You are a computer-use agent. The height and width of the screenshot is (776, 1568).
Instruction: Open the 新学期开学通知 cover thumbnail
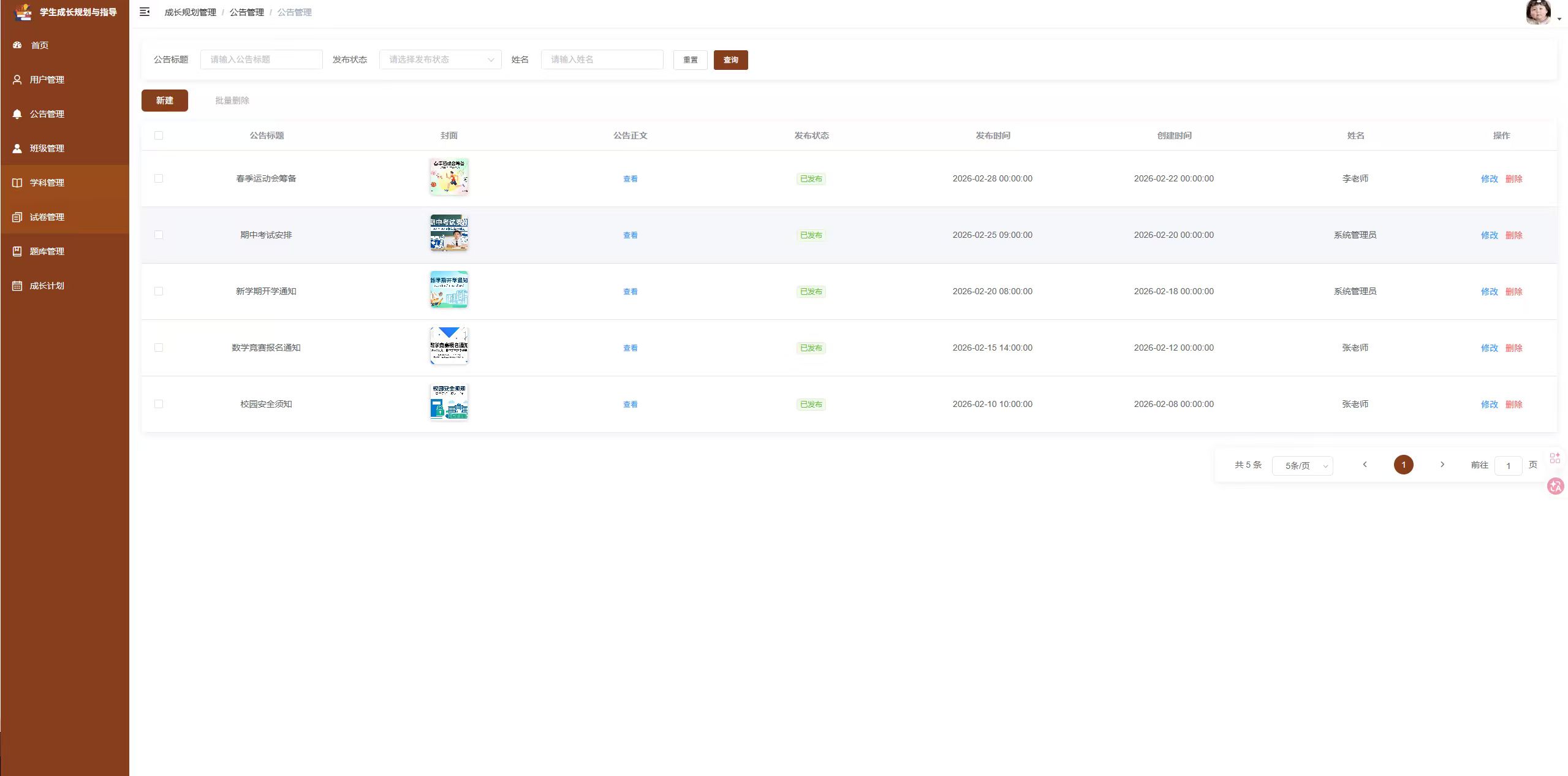click(x=449, y=289)
